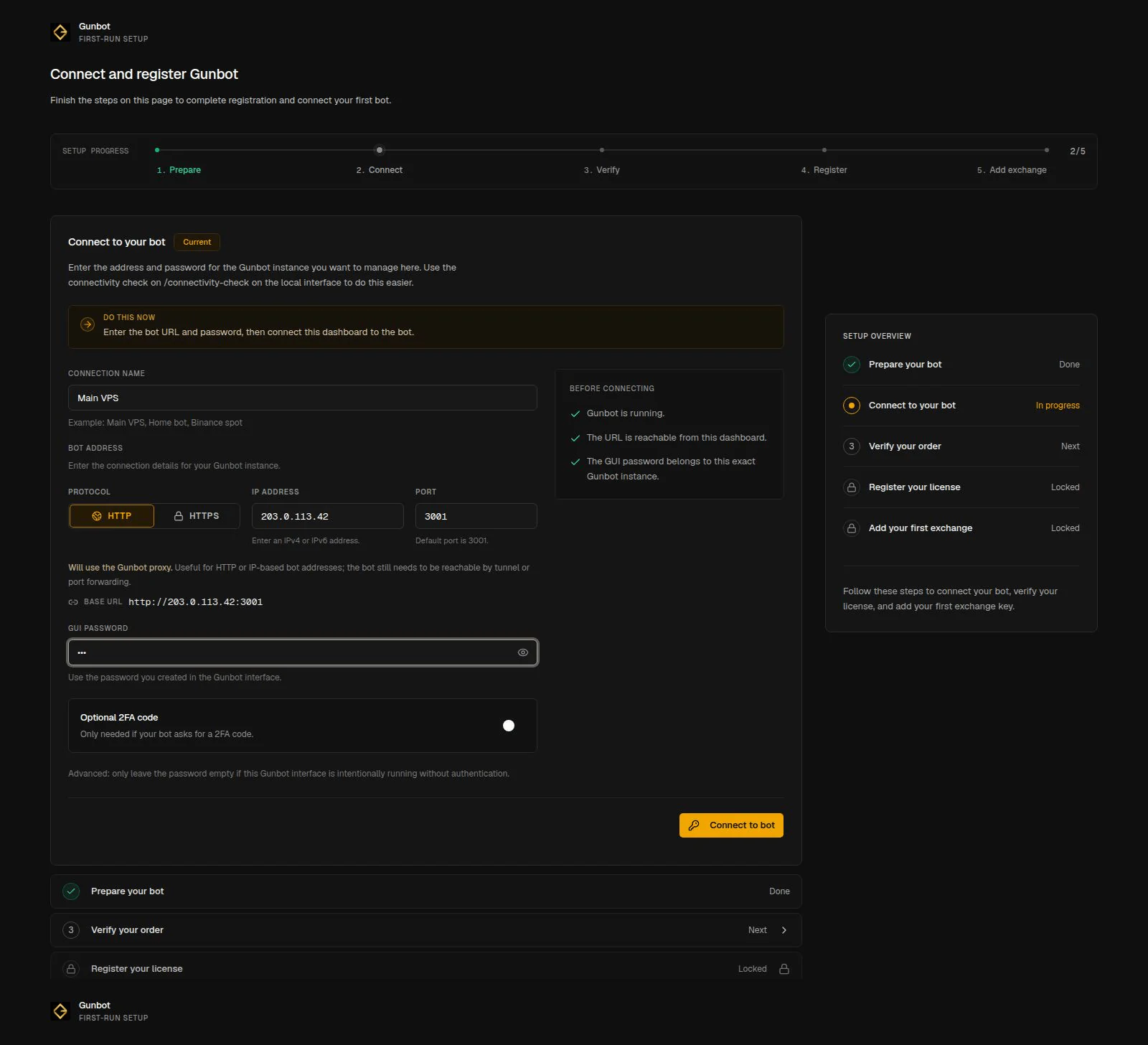Go to progress step 1. Prepare
The image size is (1148, 1045).
coord(179,170)
